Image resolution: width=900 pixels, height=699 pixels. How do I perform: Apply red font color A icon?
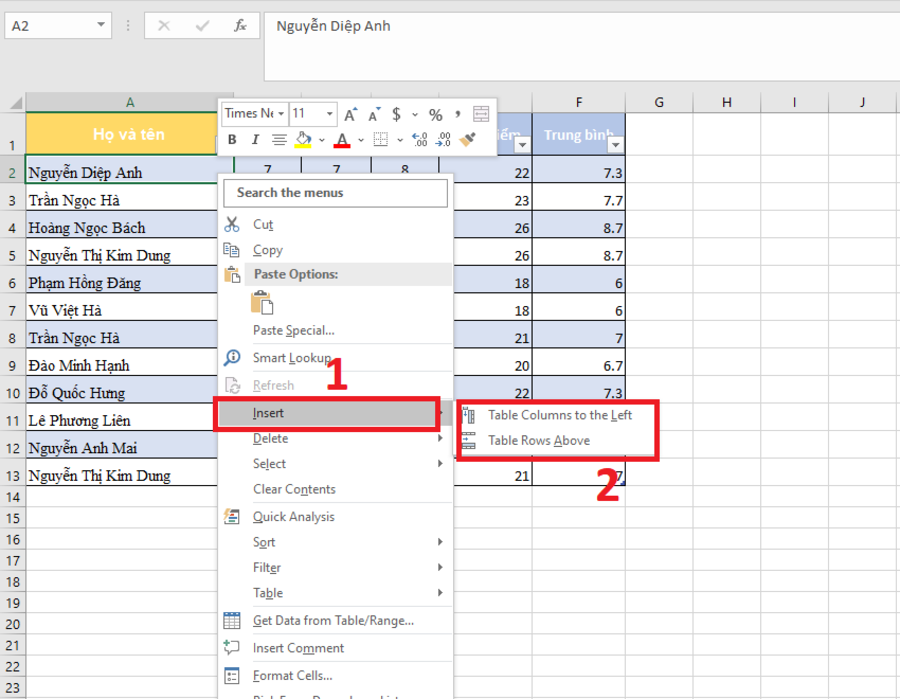point(342,139)
